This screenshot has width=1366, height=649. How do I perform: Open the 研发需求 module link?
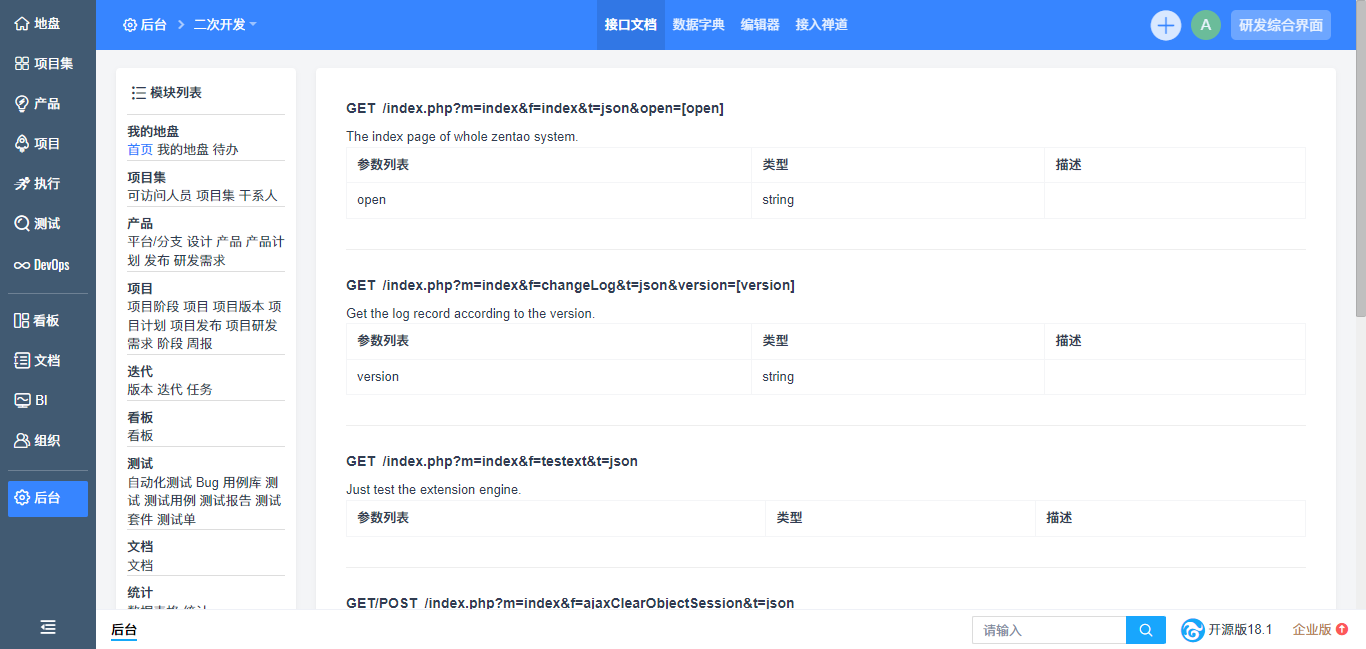200,260
